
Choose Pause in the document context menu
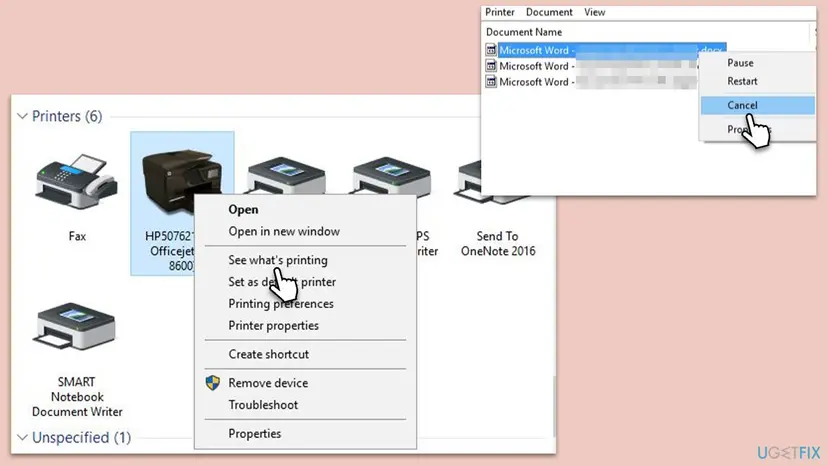(x=758, y=63)
